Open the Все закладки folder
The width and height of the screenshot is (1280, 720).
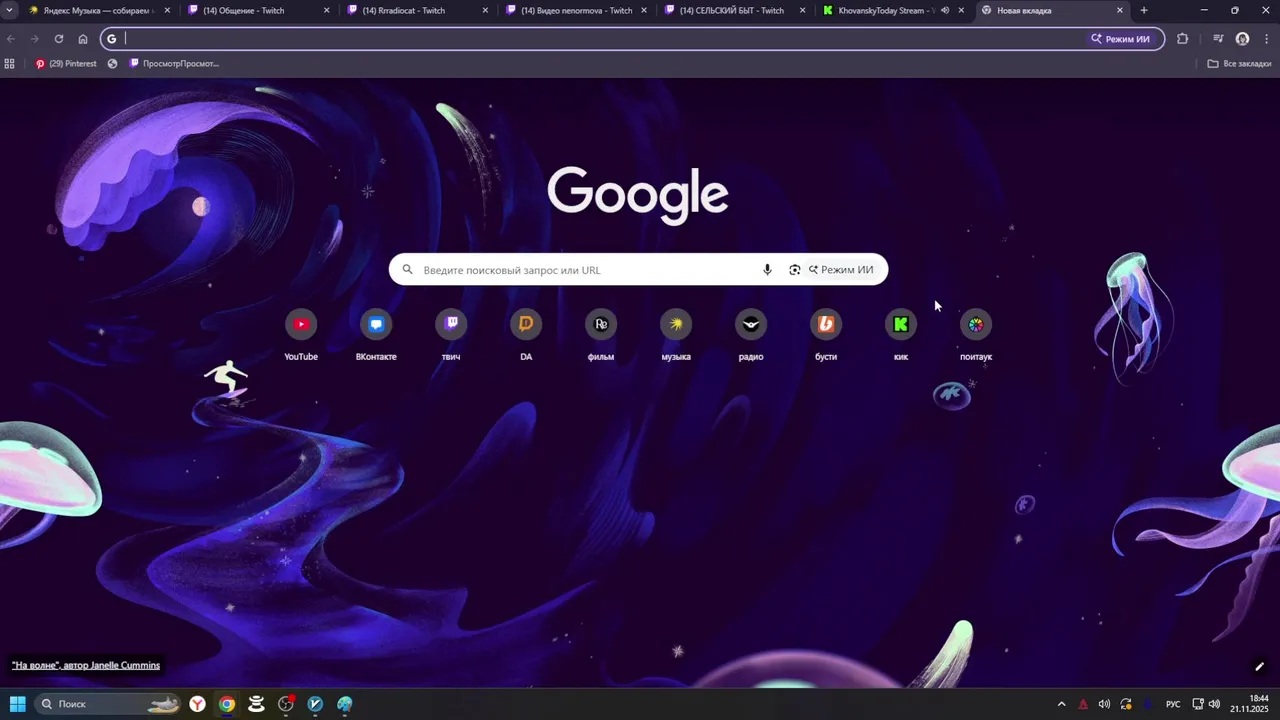coord(1239,63)
